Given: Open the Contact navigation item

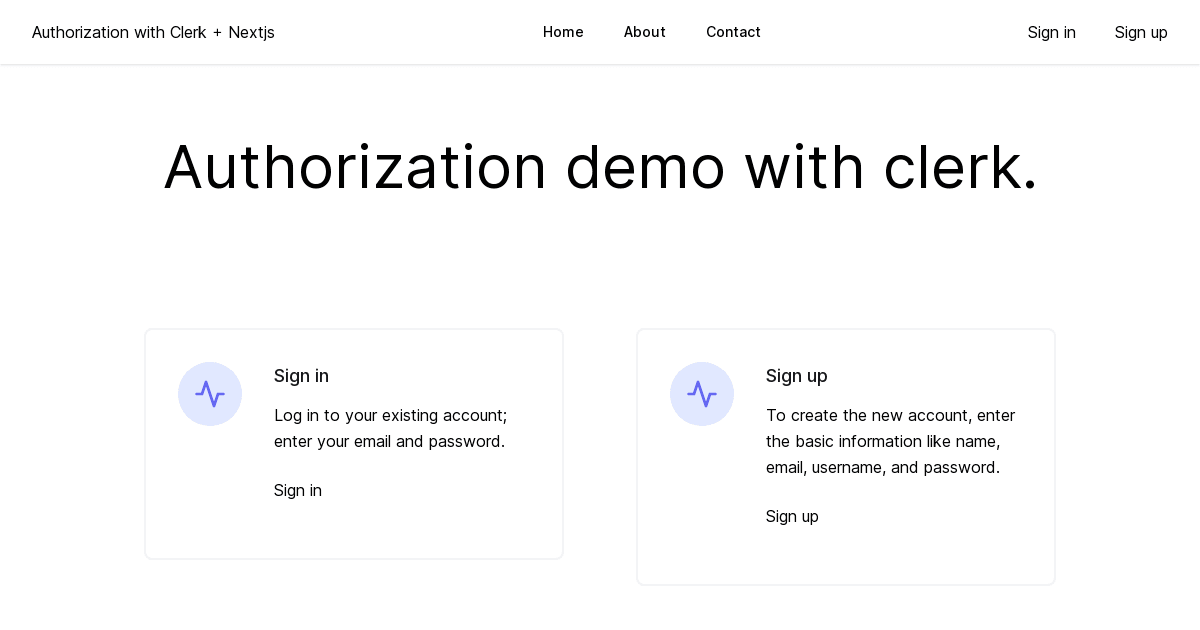Looking at the screenshot, I should pyautogui.click(x=733, y=32).
